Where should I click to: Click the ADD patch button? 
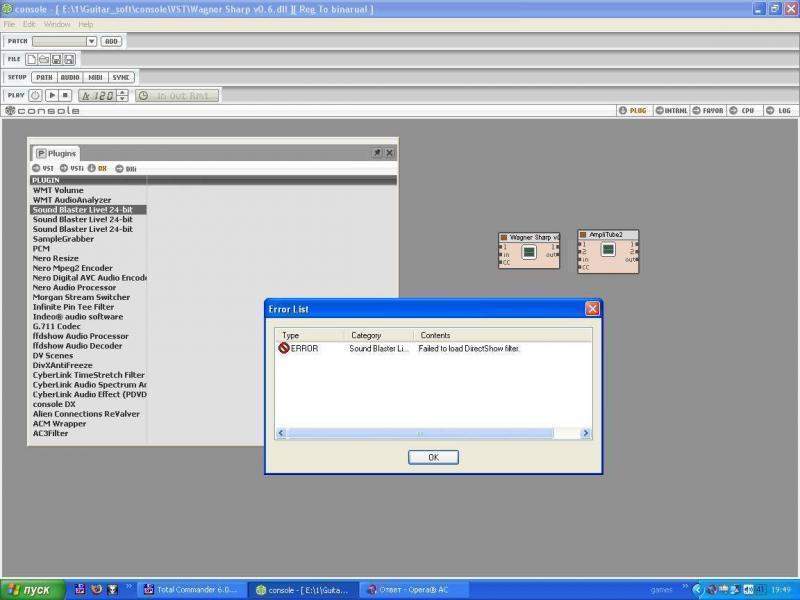[111, 41]
